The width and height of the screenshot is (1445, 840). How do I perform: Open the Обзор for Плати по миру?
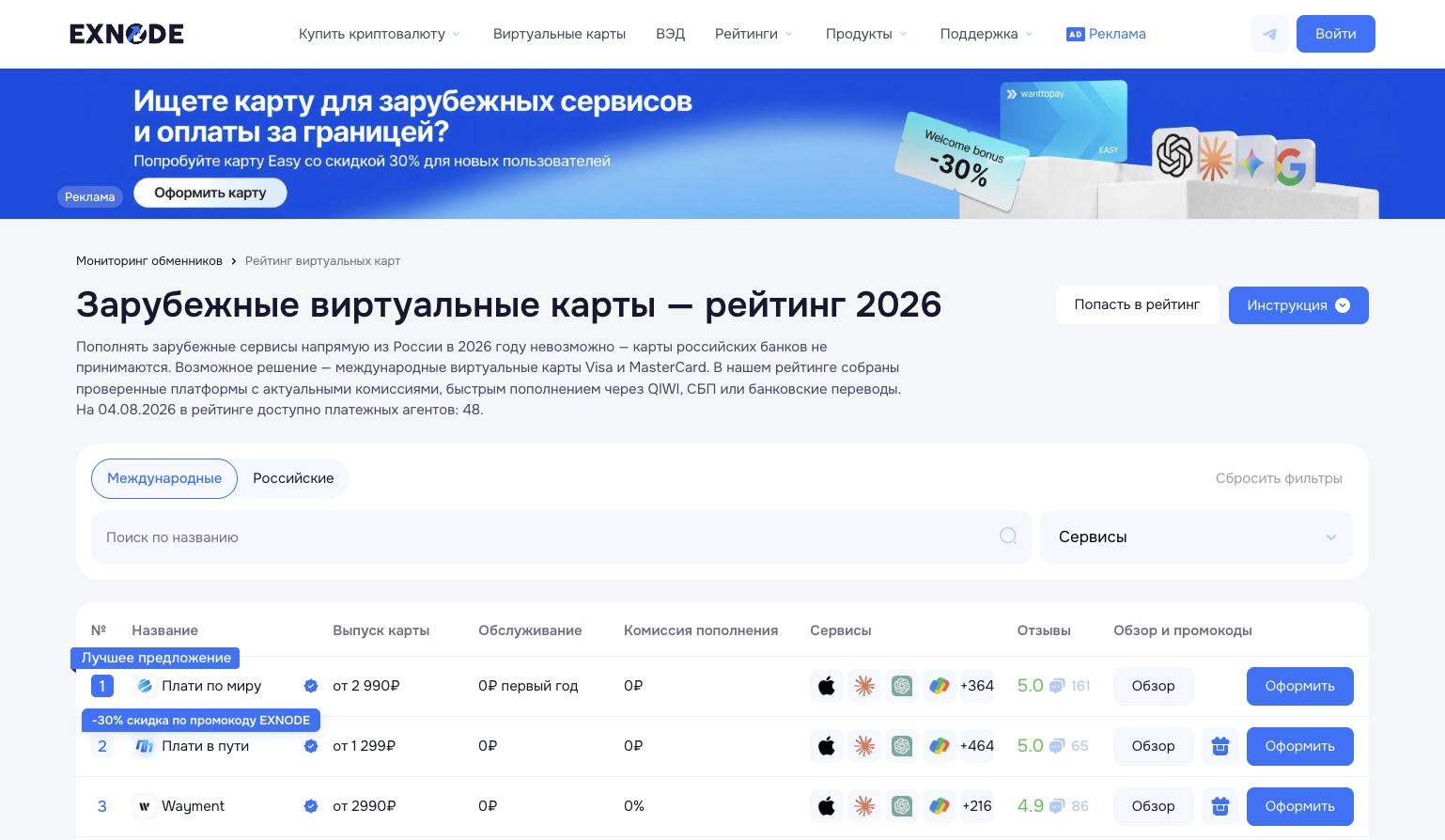coord(1154,686)
